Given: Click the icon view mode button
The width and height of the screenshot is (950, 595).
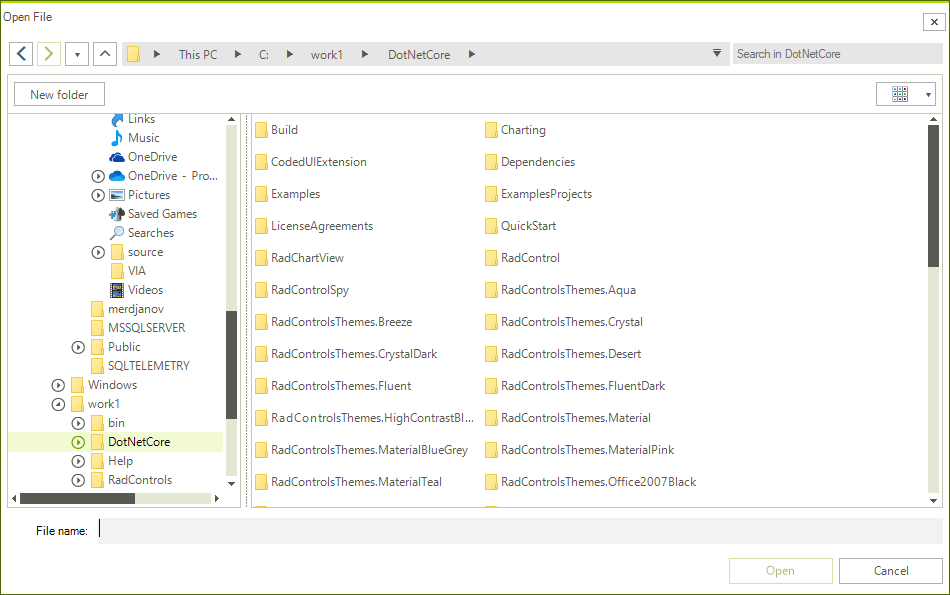Looking at the screenshot, I should pos(900,93).
